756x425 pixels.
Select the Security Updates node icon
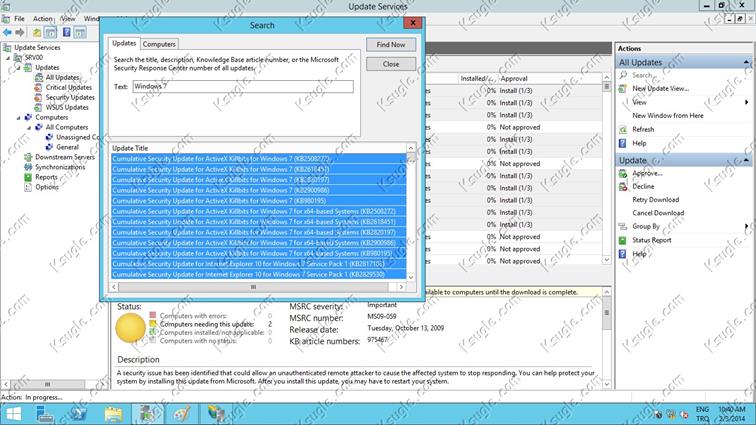tap(39, 97)
